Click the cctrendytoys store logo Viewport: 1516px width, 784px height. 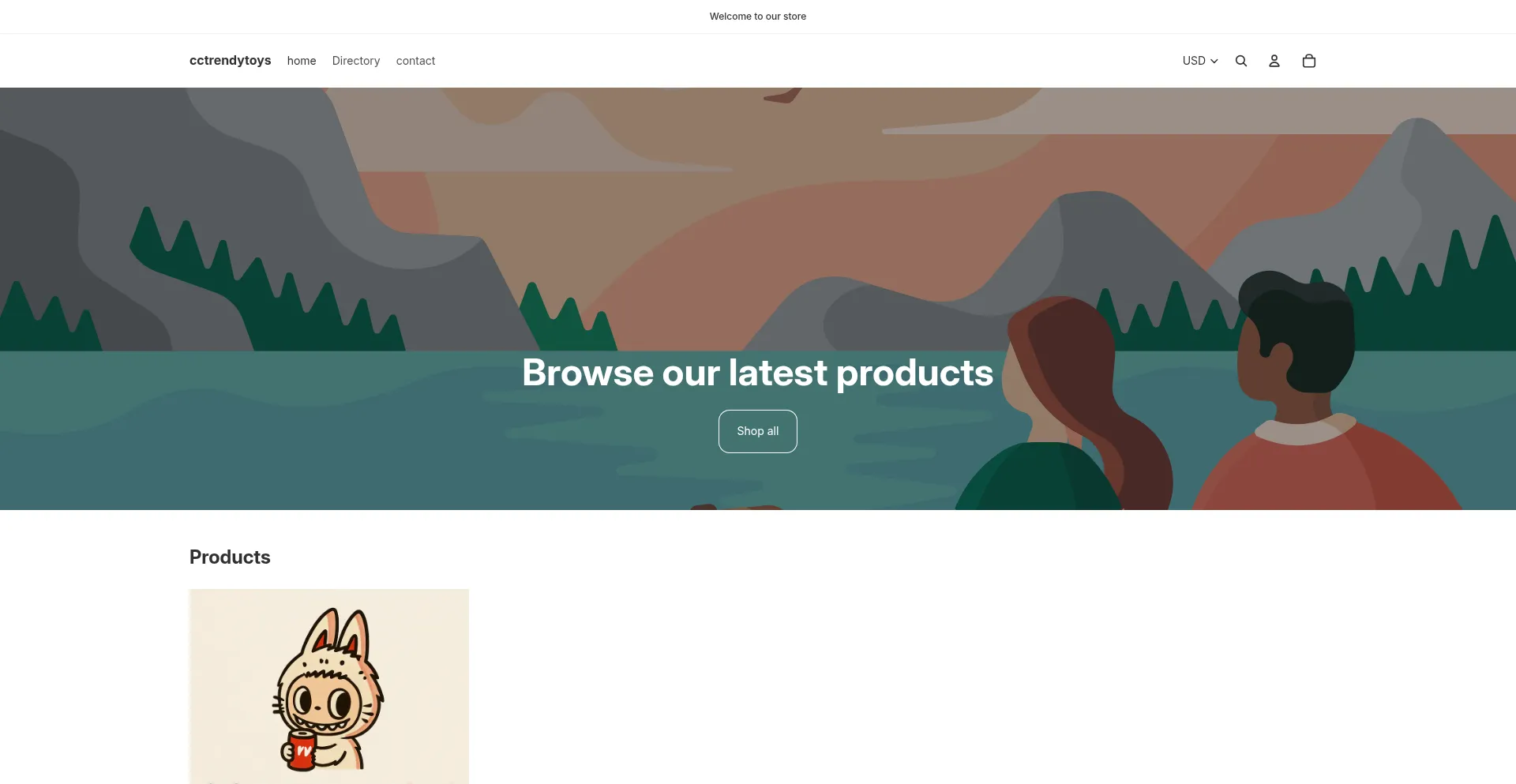(x=230, y=61)
